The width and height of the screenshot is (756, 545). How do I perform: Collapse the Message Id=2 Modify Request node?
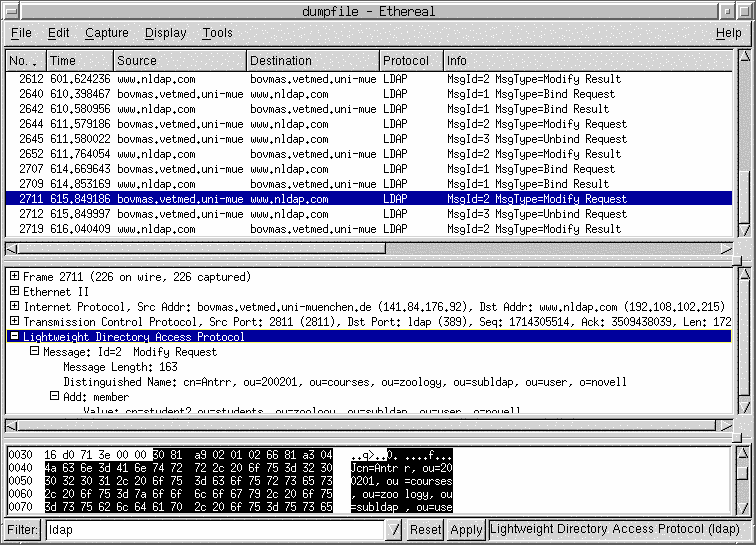34,352
